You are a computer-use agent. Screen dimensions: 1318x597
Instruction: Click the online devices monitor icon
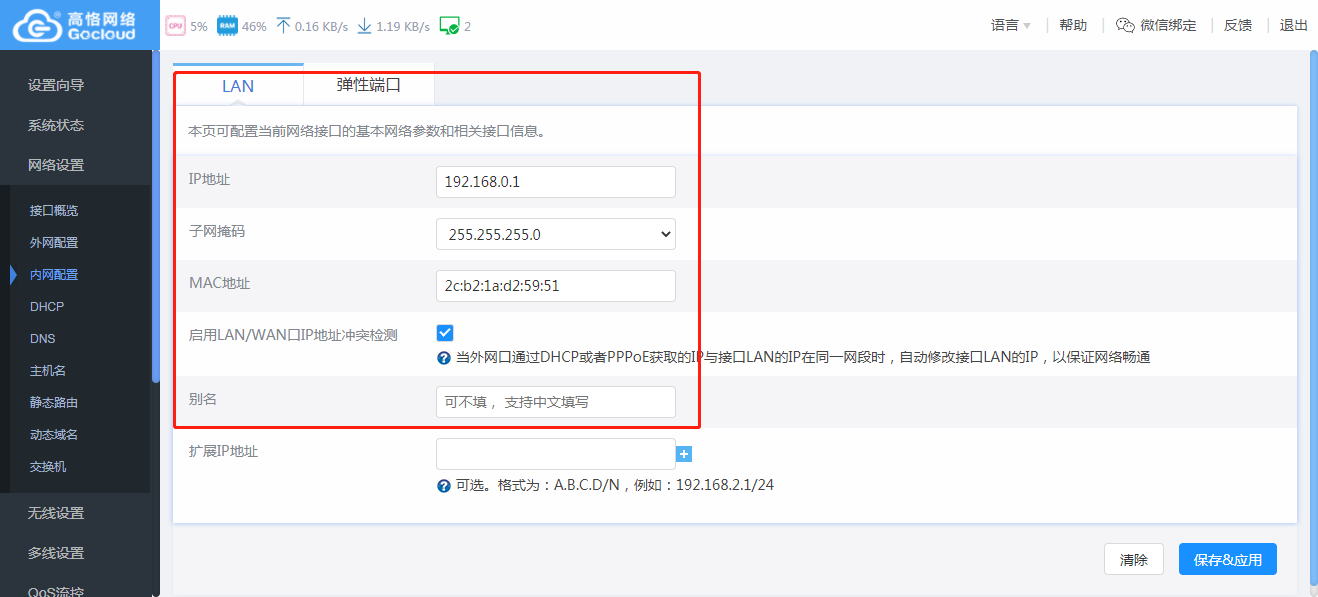(449, 26)
